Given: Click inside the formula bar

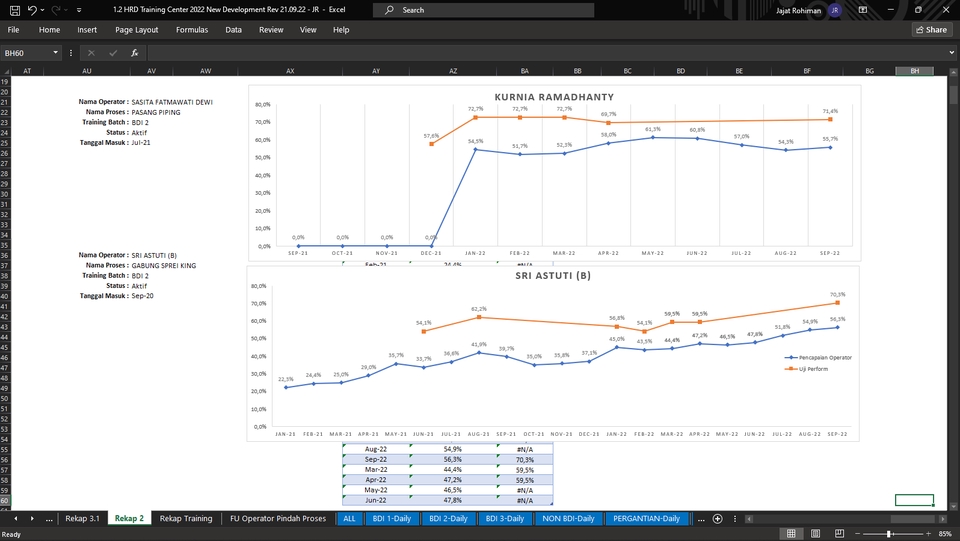Looking at the screenshot, I should pyautogui.click(x=547, y=53).
